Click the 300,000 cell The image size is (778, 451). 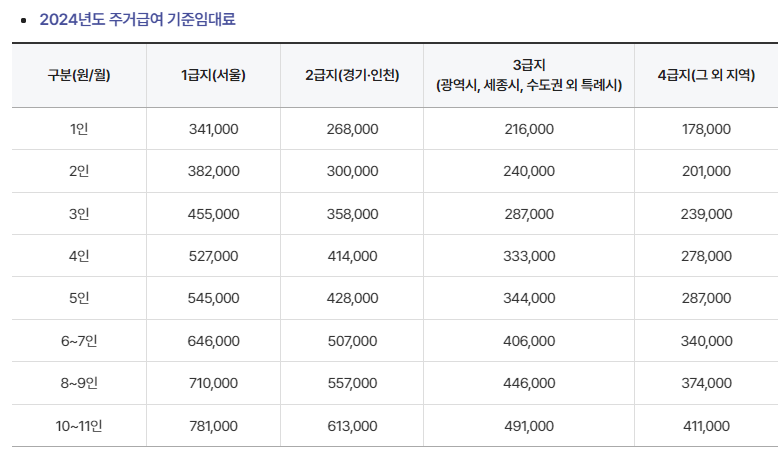[352, 171]
